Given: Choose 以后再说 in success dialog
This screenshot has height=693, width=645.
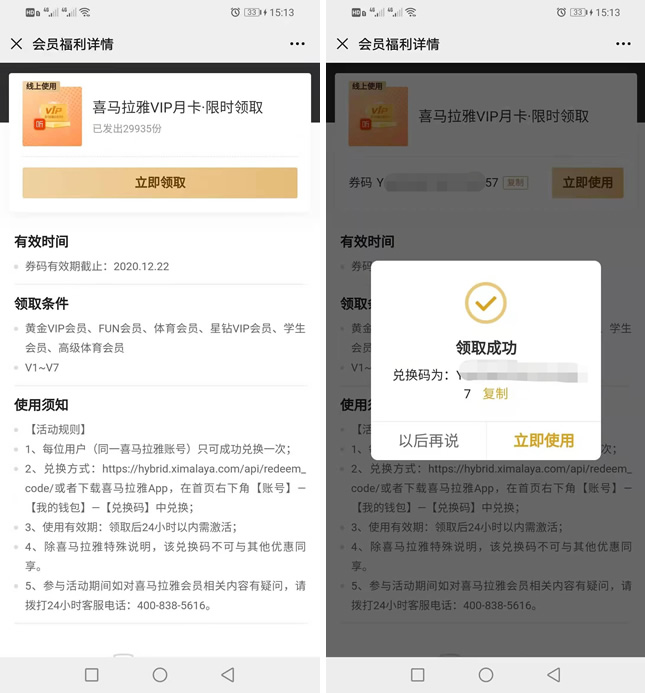Looking at the screenshot, I should click(x=428, y=441).
